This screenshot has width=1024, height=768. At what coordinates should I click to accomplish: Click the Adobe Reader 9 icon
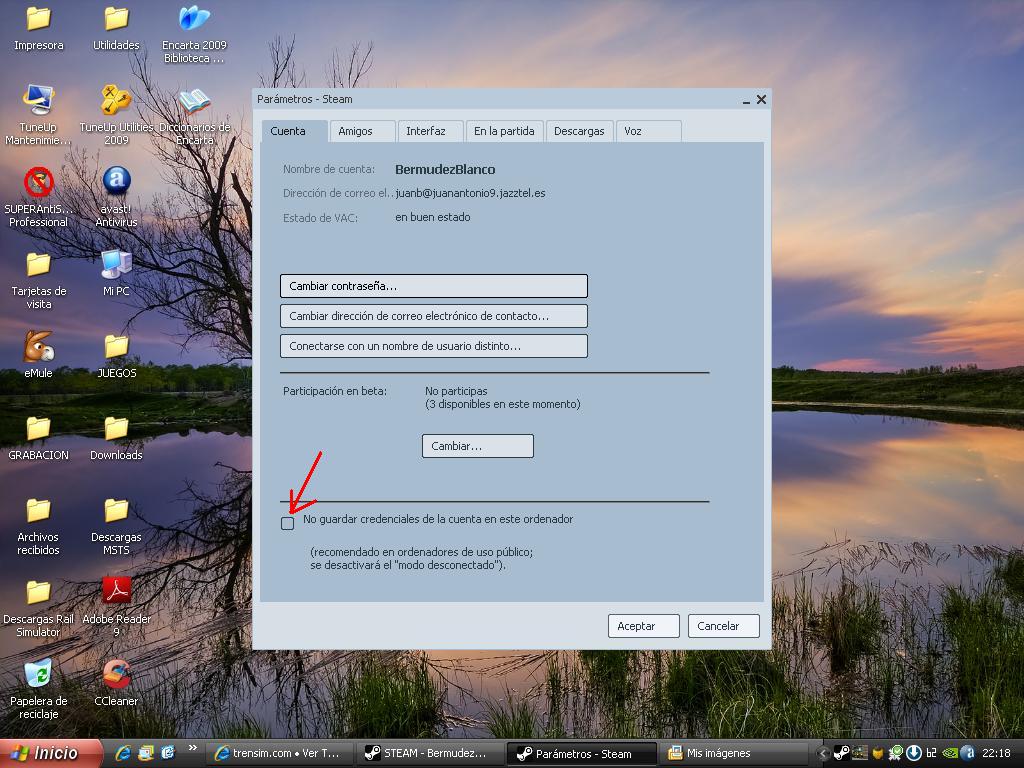tap(116, 593)
